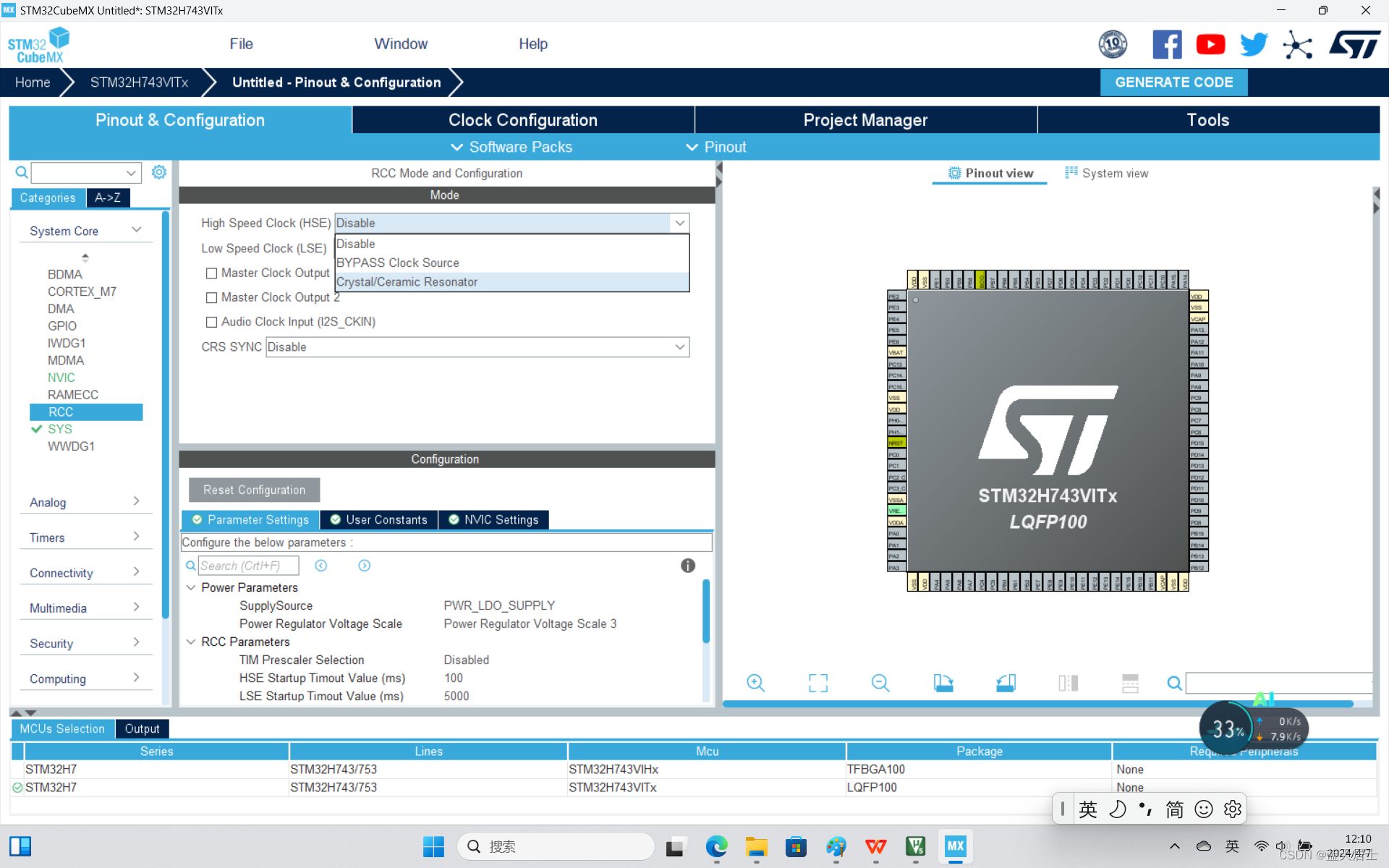The image size is (1389, 868).
Task: Select the SYS item in System Core
Action: coord(60,429)
